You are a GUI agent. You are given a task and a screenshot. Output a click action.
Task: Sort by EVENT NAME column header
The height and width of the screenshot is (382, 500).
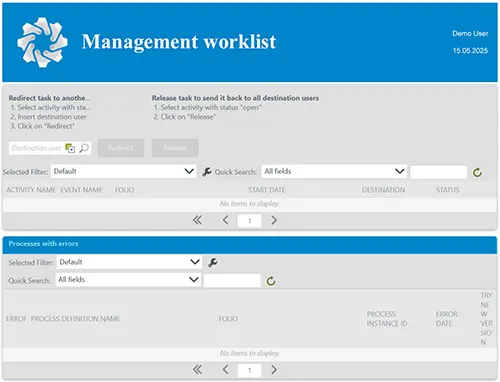(x=81, y=190)
